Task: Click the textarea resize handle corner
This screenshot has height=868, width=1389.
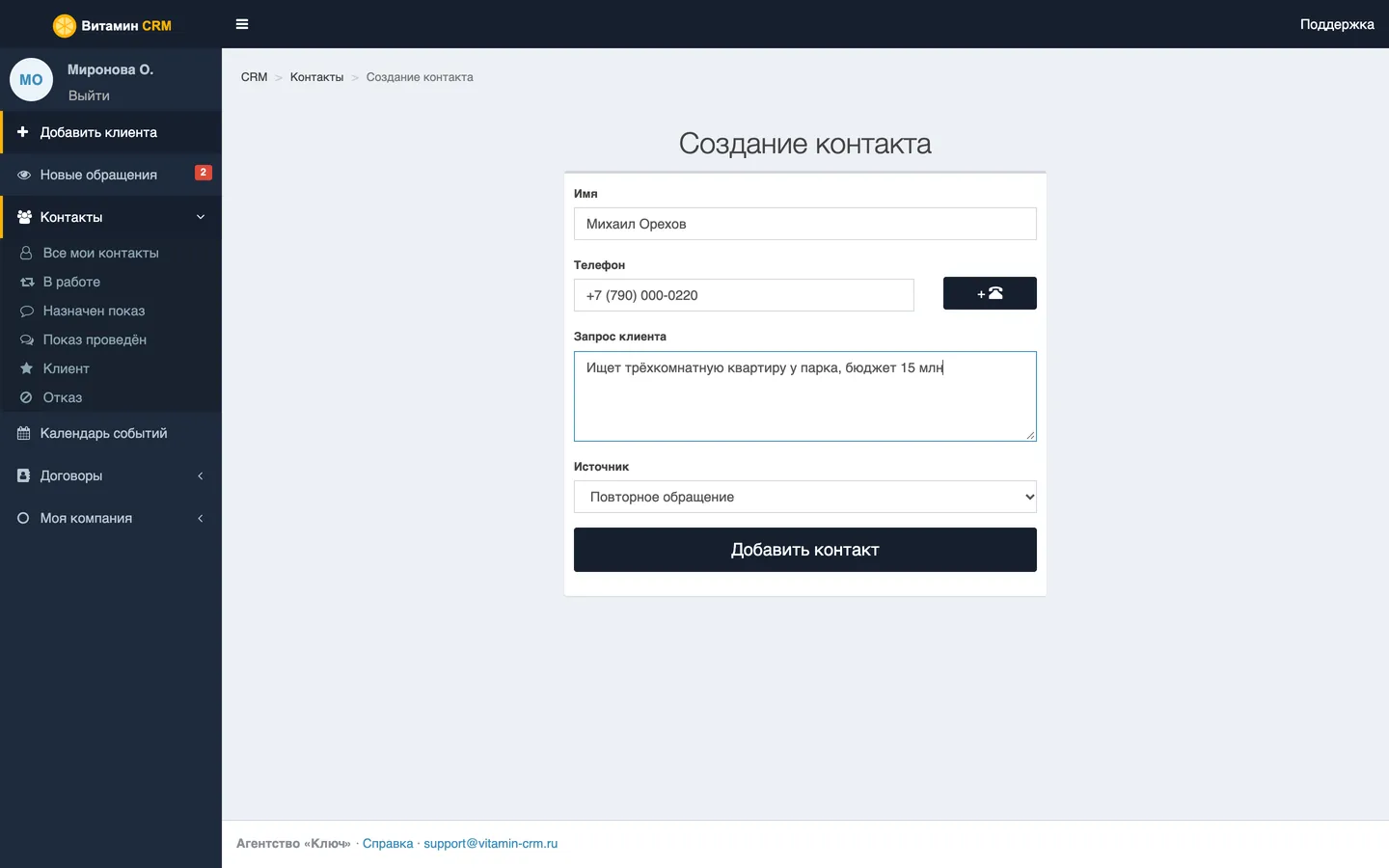Action: click(1030, 435)
